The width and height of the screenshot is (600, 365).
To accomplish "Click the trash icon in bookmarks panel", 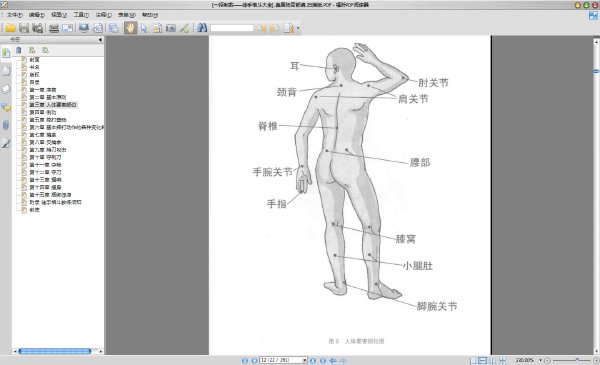I will pyautogui.click(x=18, y=50).
